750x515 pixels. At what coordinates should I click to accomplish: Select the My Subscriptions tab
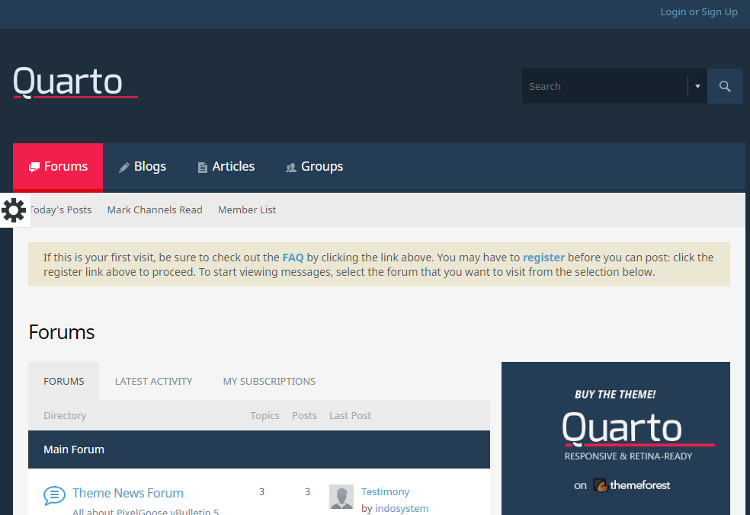[269, 381]
